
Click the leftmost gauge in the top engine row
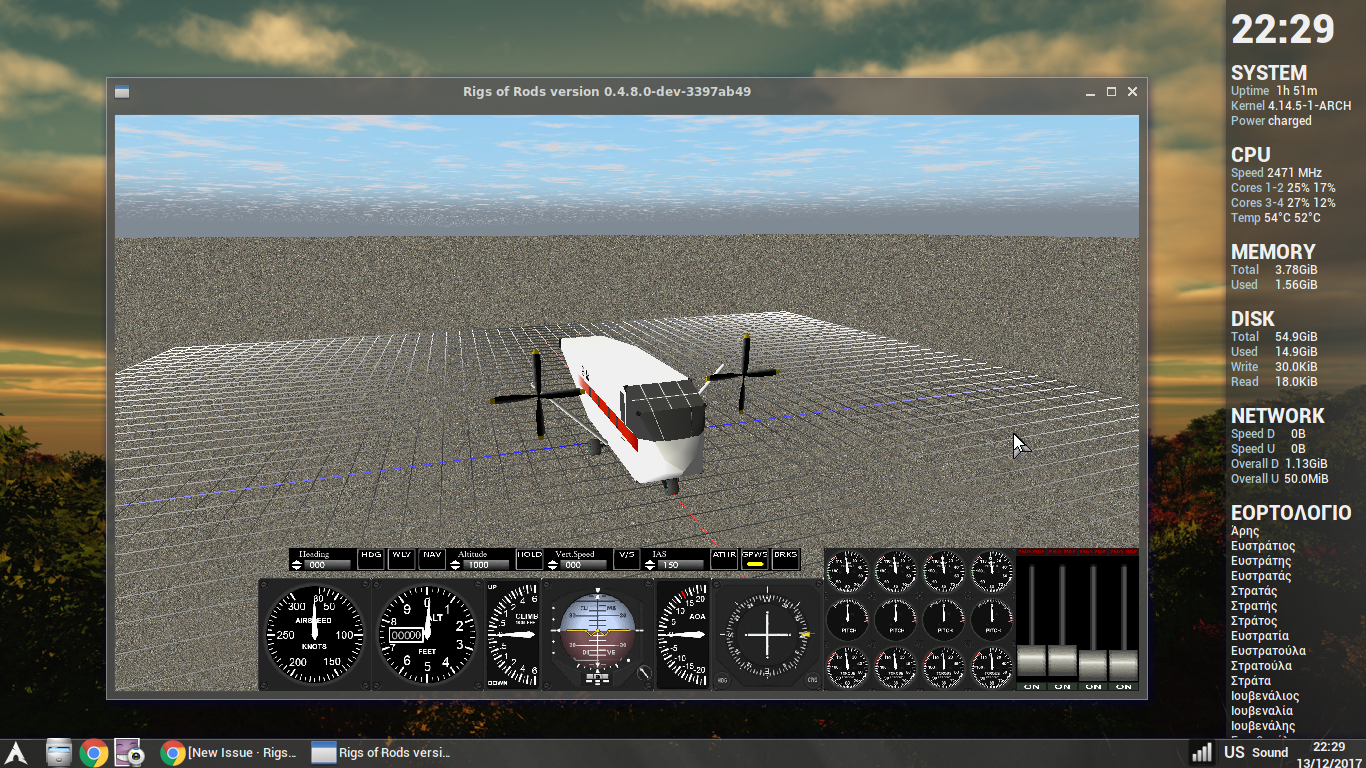848,571
